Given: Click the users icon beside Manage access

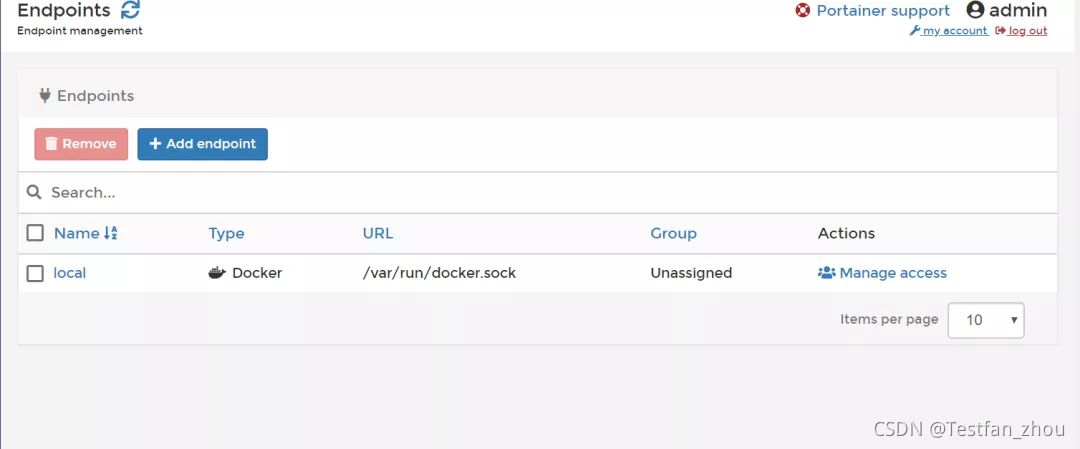Looking at the screenshot, I should 827,273.
